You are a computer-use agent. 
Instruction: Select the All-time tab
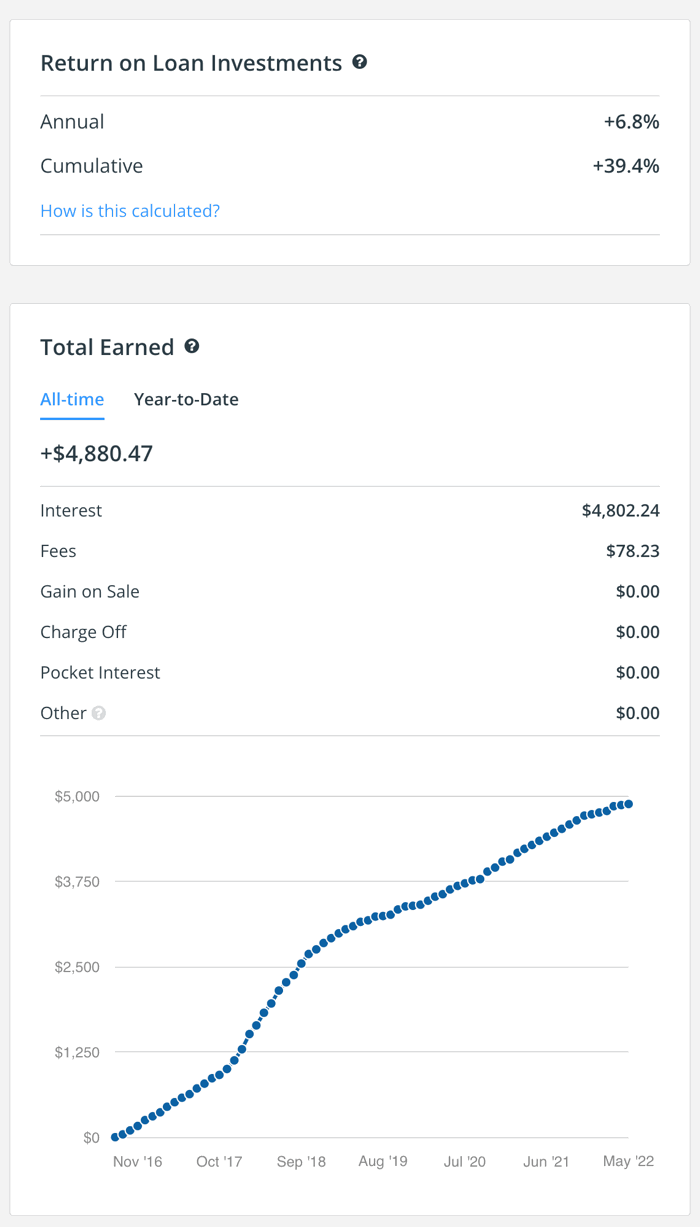72,399
